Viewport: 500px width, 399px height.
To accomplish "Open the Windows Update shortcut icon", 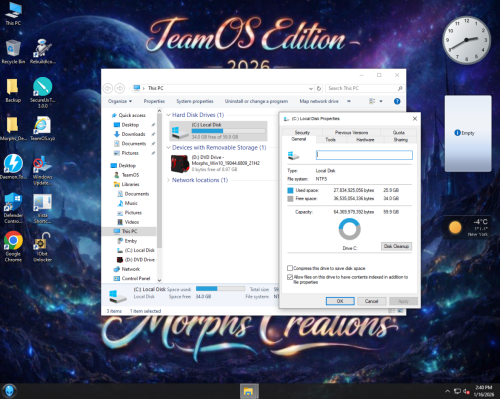I will click(x=42, y=170).
